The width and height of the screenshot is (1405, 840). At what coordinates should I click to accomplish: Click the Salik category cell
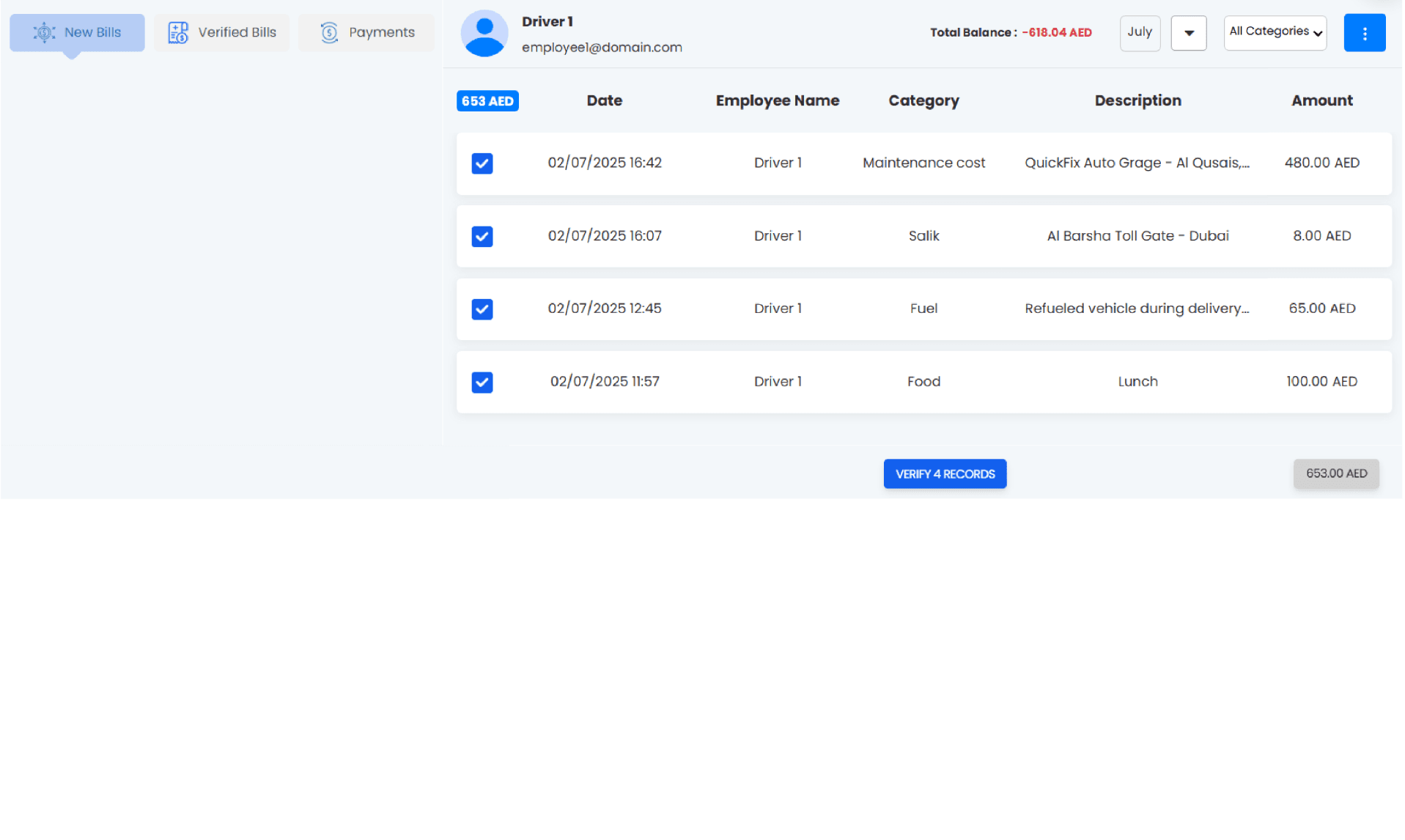[923, 235]
